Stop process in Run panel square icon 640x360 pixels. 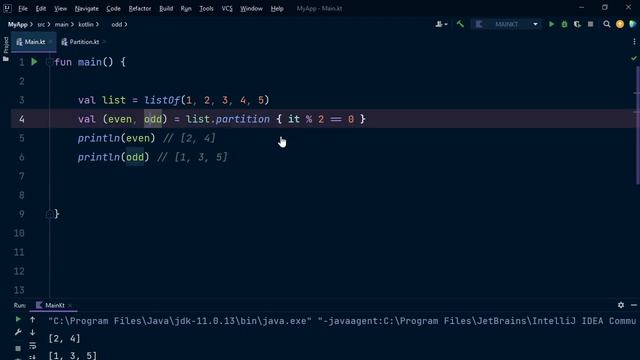coord(18,348)
